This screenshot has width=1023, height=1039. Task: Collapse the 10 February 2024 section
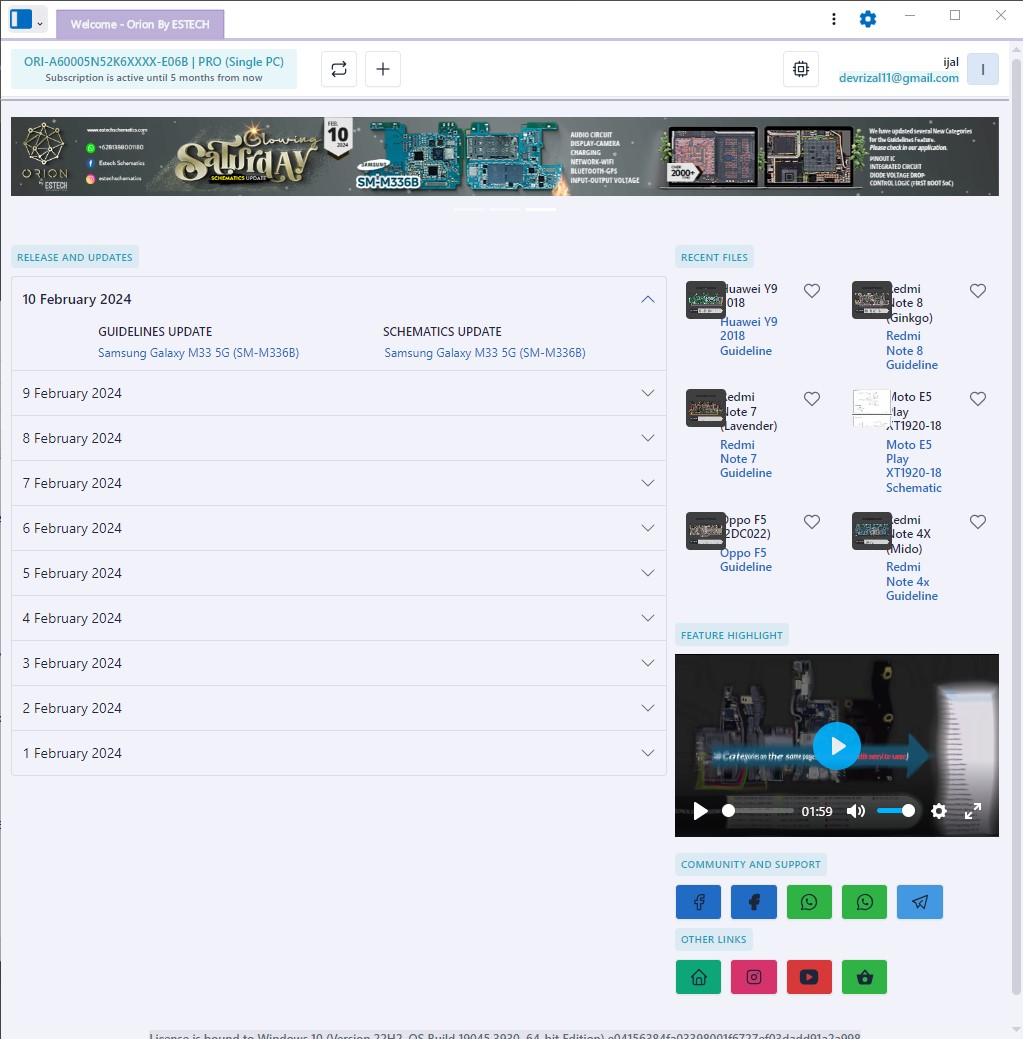coord(648,299)
